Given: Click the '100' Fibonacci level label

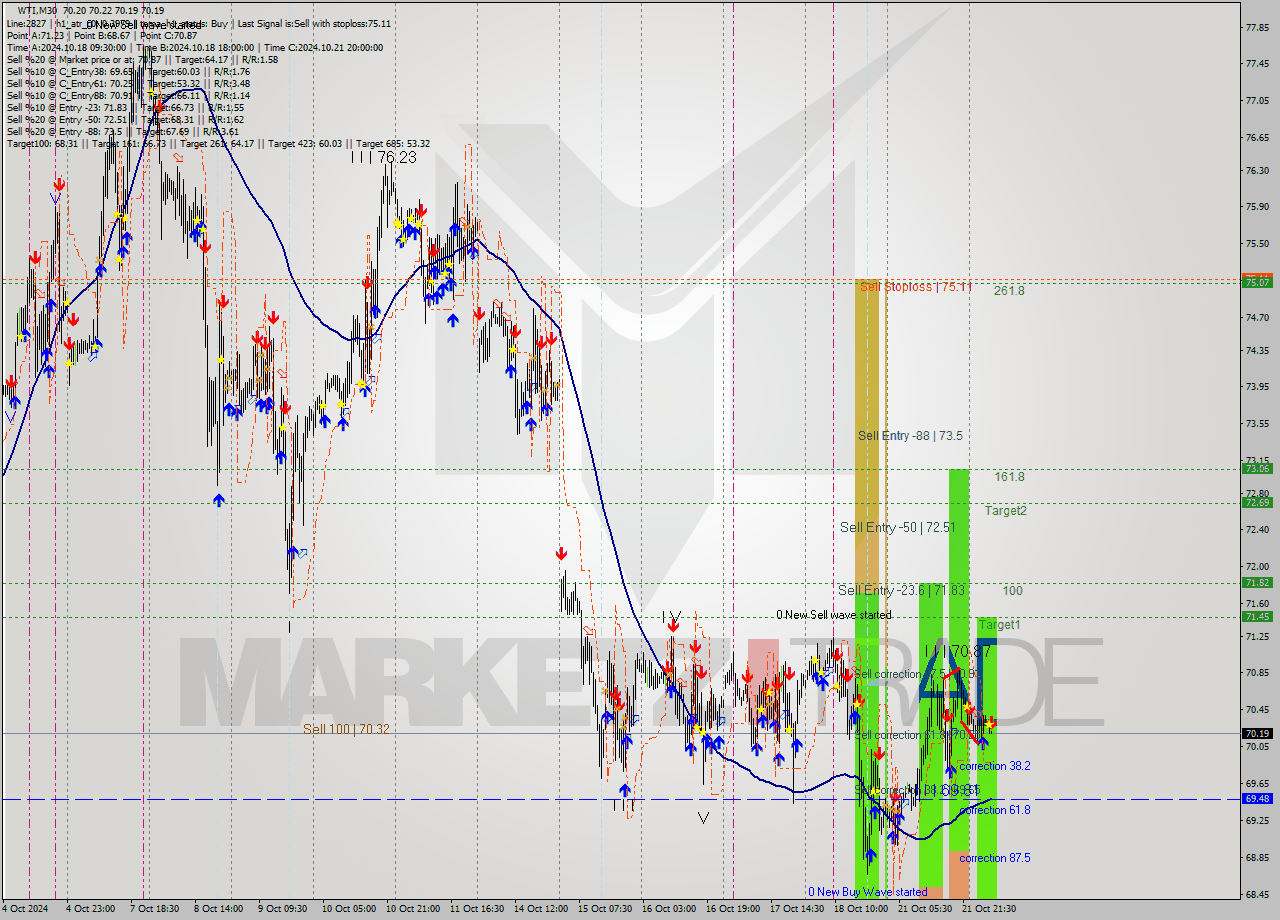Looking at the screenshot, I should [x=1012, y=591].
